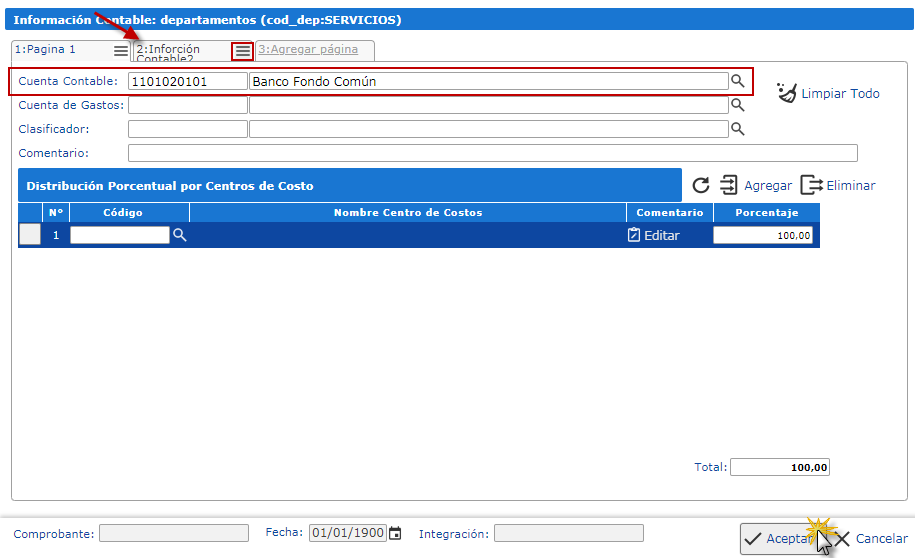Open the second tab's hamburger menu
The height and width of the screenshot is (558, 915).
(x=242, y=50)
